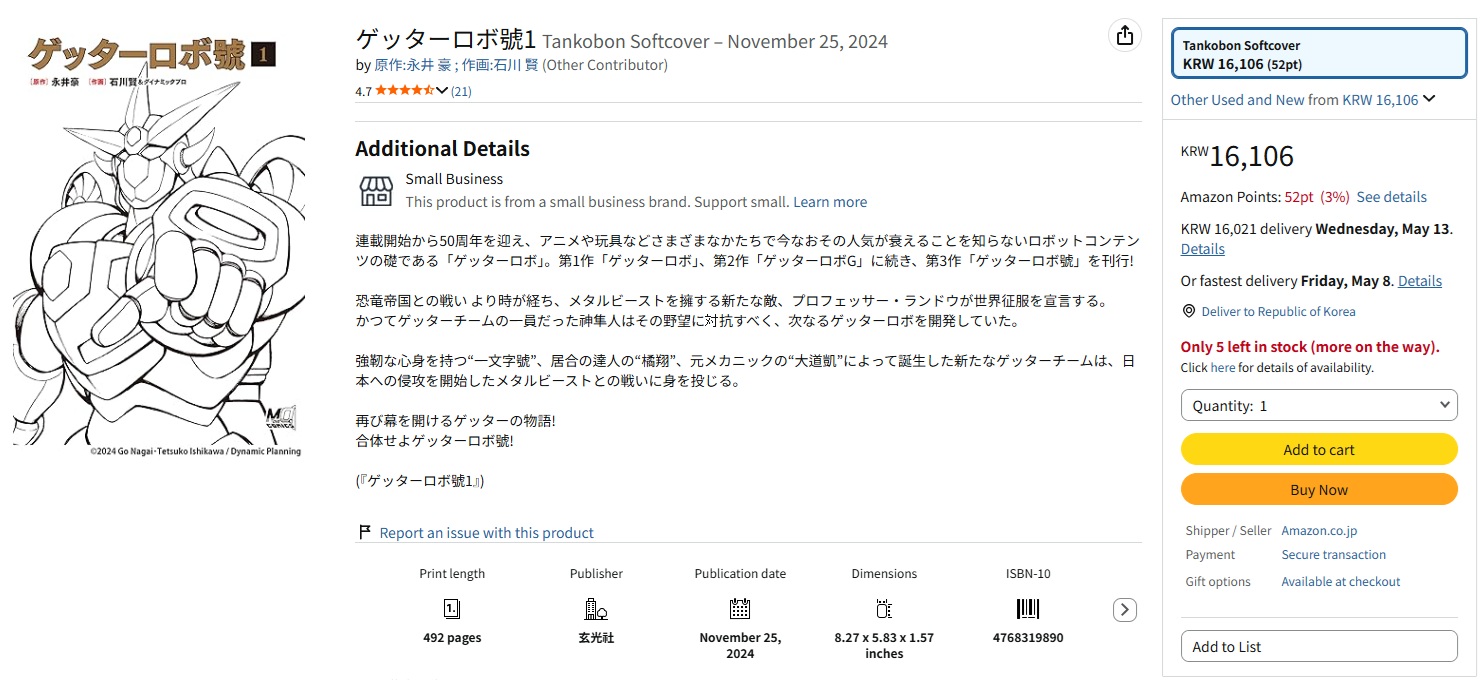Click the share icon at top right
Screen dimensions: 1483x680
[1124, 35]
